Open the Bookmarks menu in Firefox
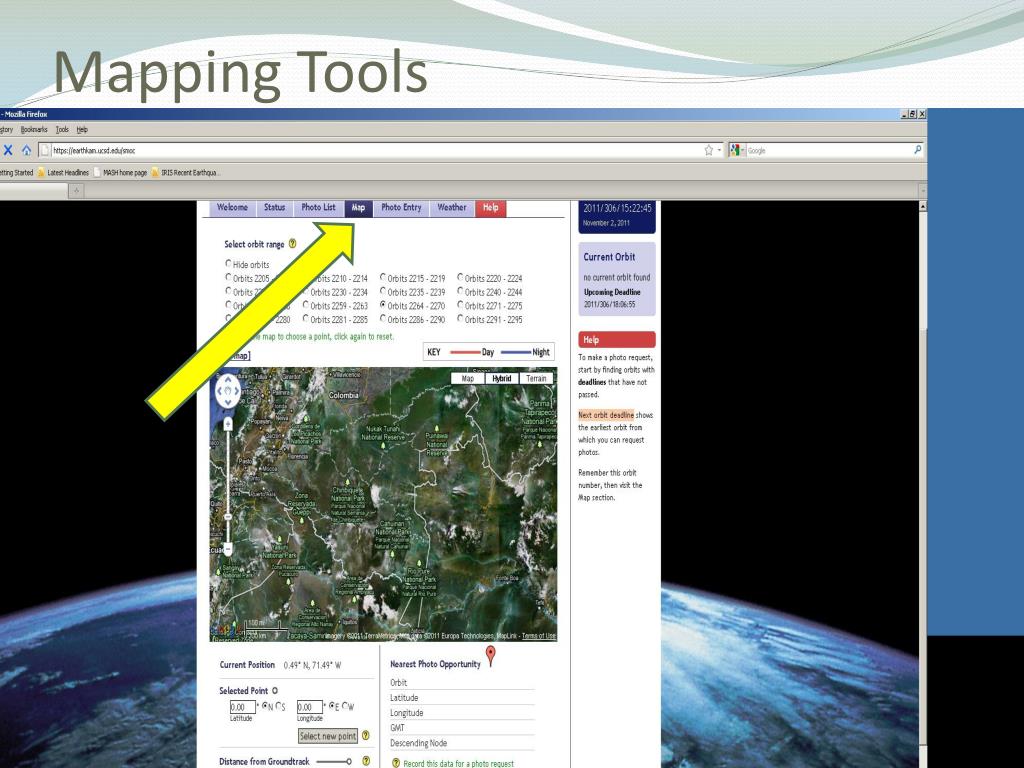The width and height of the screenshot is (1024, 768). 34,129
